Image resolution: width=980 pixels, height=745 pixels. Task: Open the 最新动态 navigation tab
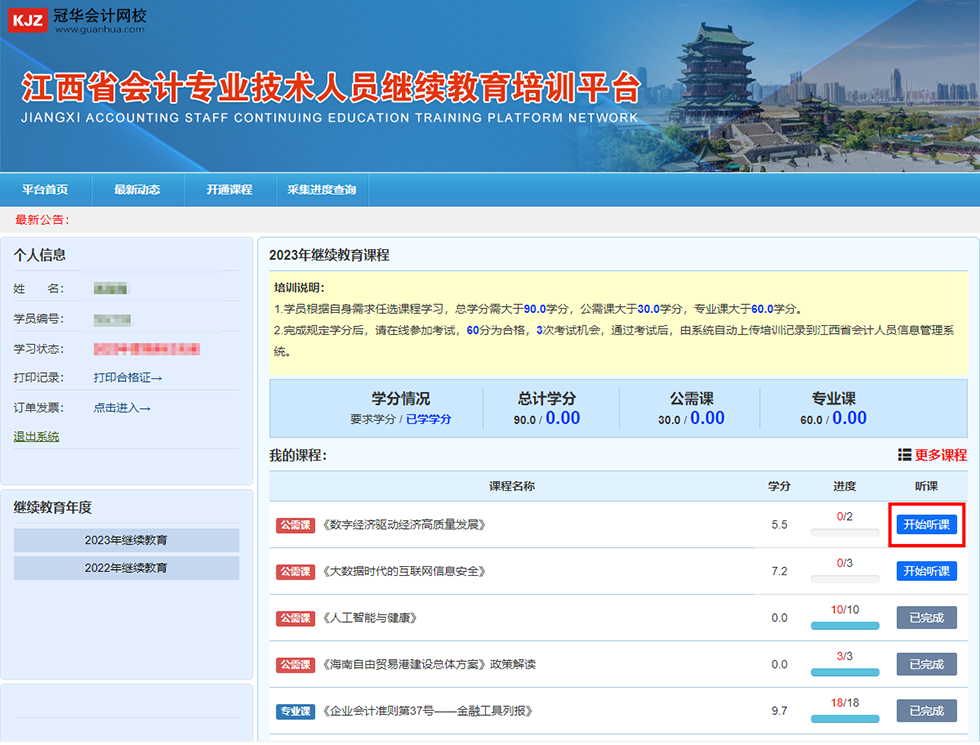tap(137, 189)
